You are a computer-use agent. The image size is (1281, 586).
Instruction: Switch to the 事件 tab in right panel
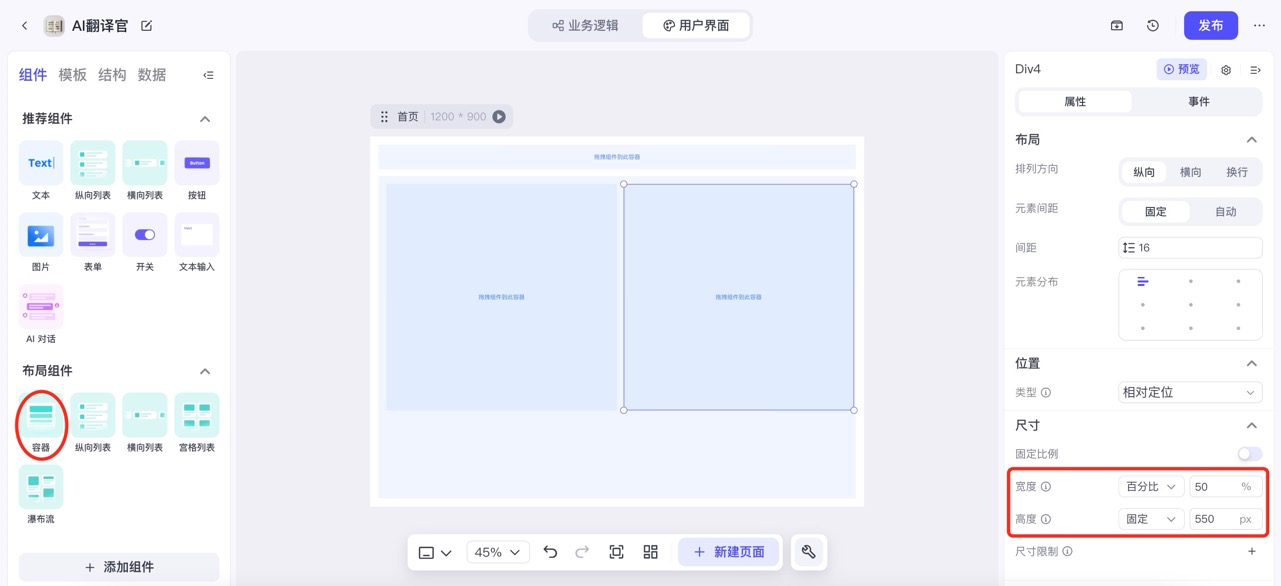pyautogui.click(x=1197, y=101)
